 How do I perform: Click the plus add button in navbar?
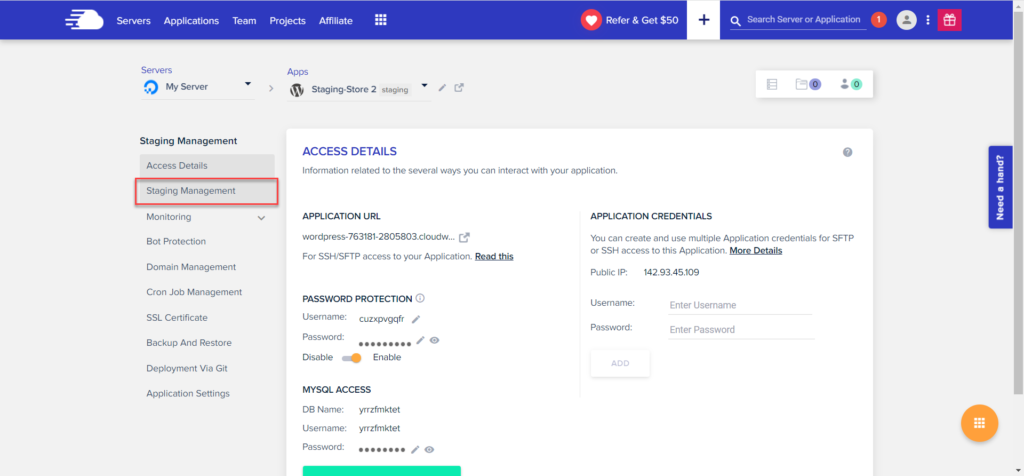click(703, 20)
